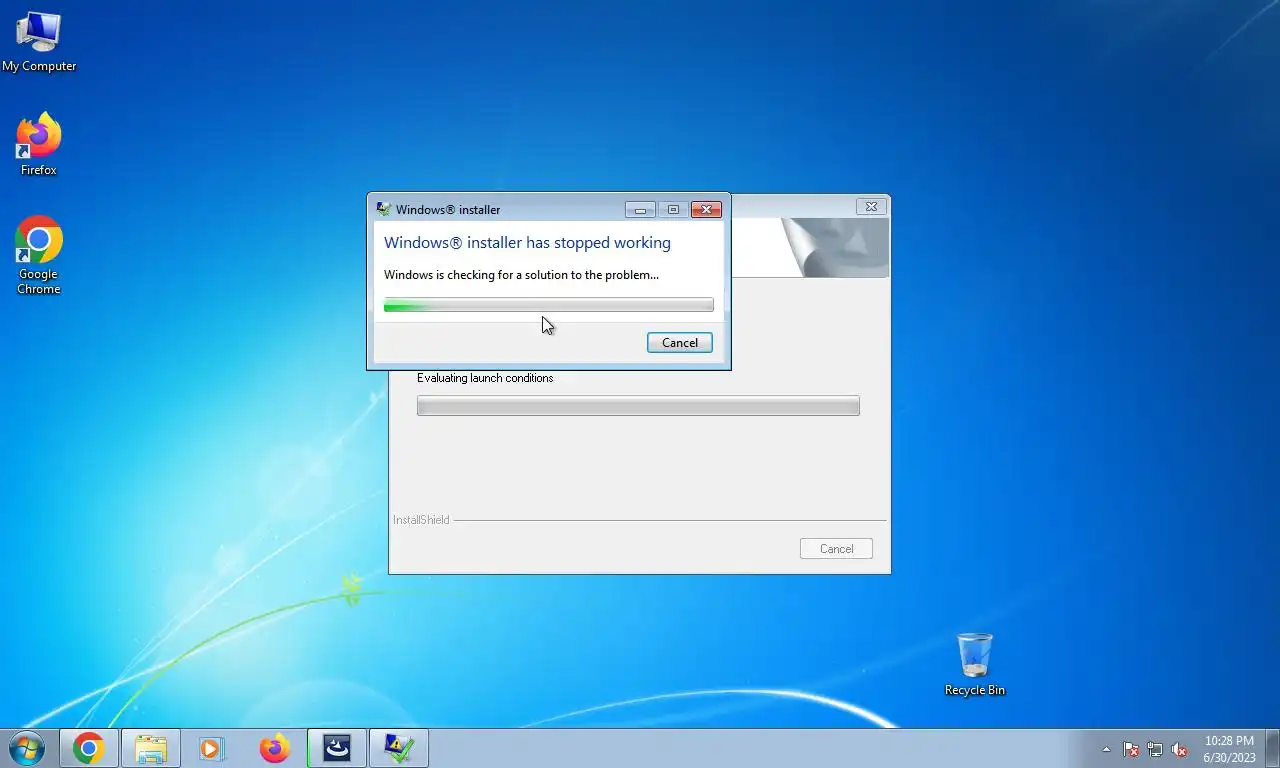Close the InstallShield wizard window

[871, 206]
